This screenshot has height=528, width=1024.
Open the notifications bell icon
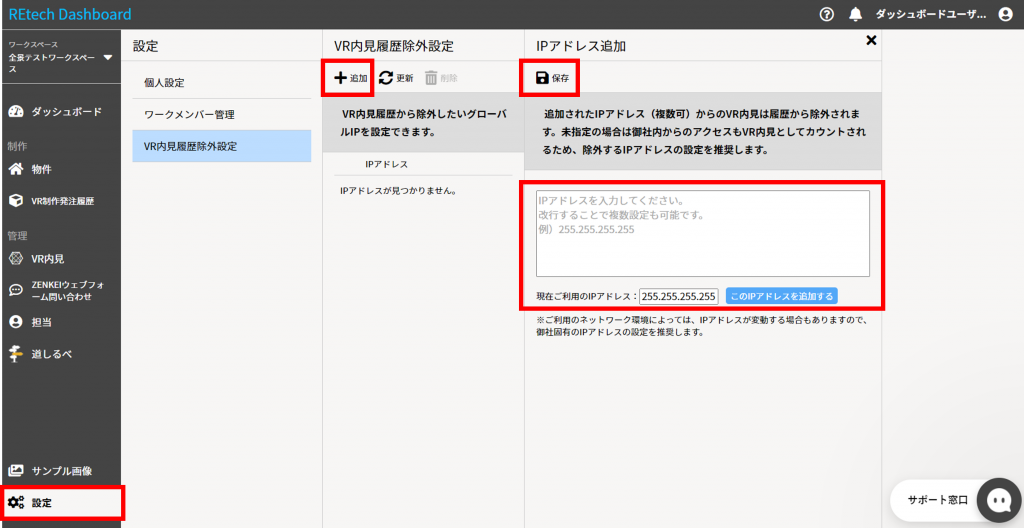pos(856,14)
